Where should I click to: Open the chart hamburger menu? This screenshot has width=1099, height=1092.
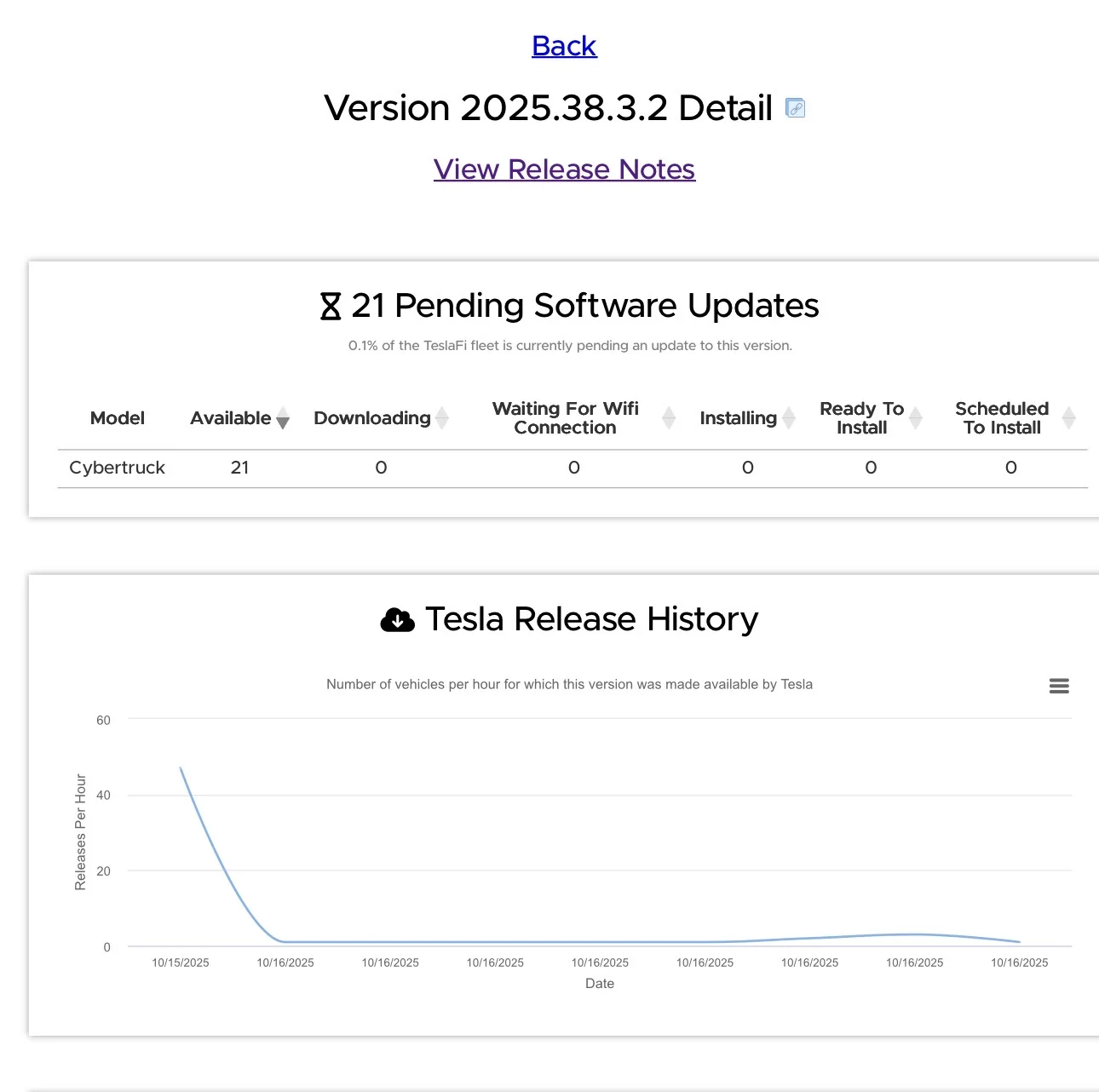tap(1059, 686)
